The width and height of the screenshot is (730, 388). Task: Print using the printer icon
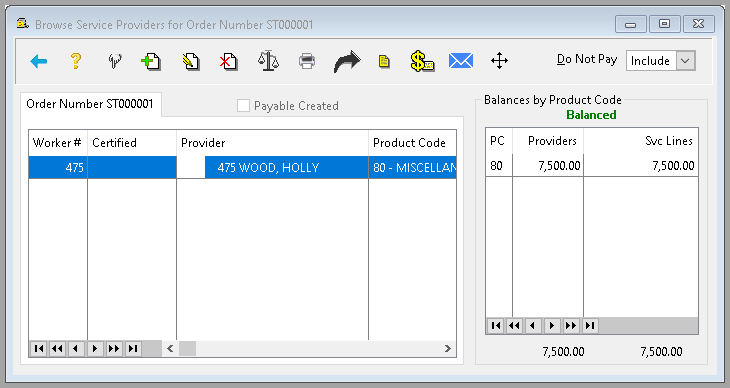[x=307, y=61]
